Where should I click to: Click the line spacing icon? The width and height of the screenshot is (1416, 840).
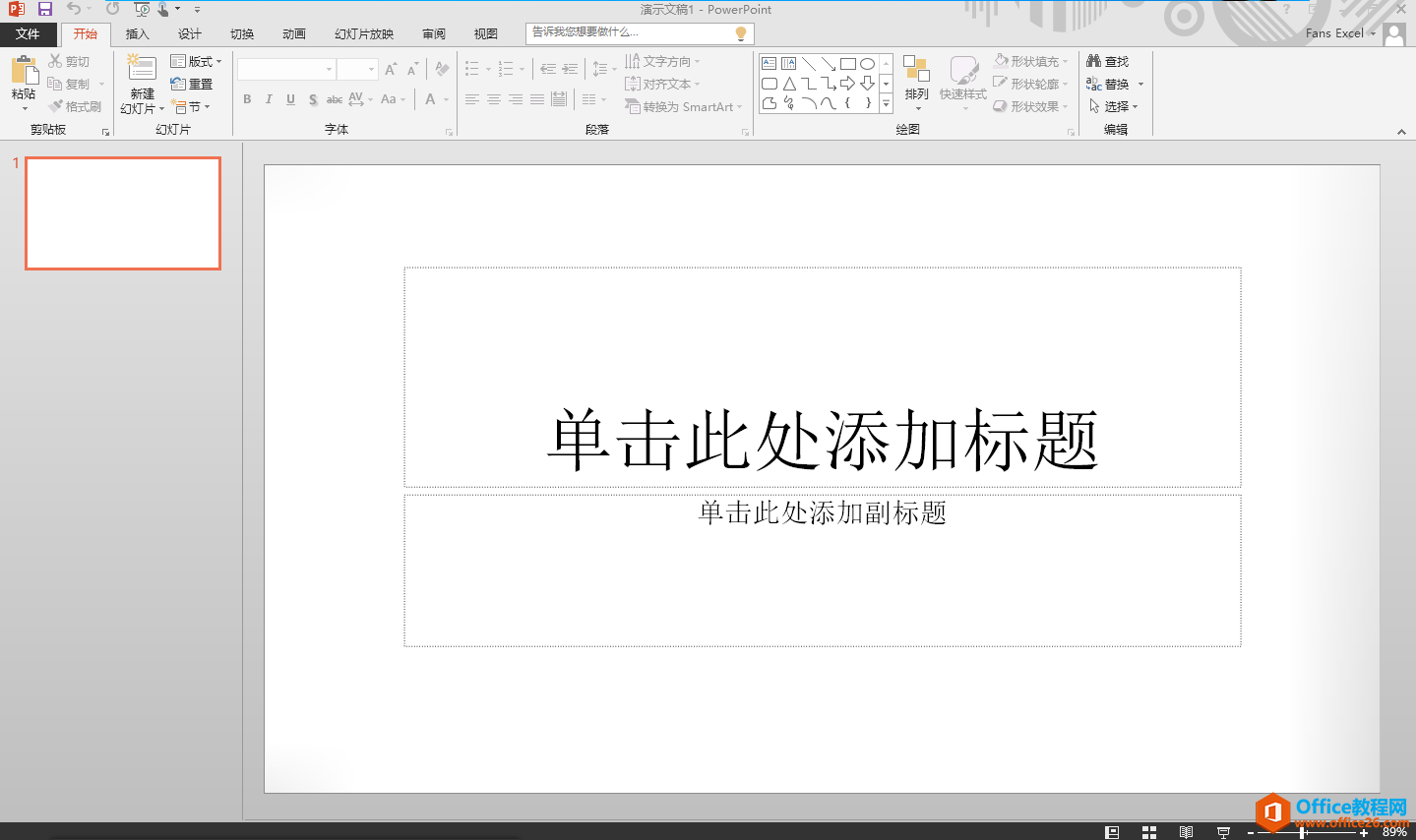[600, 69]
